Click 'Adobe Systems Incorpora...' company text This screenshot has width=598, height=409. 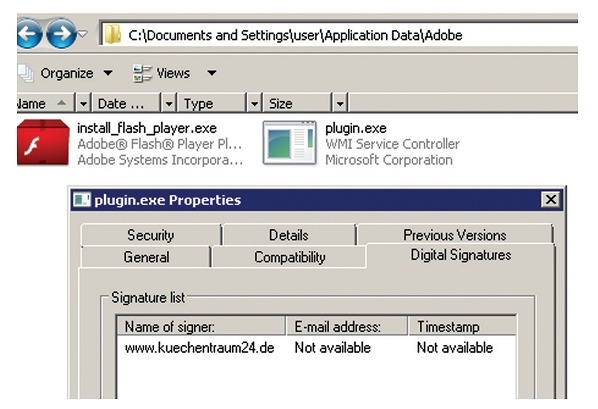(x=160, y=160)
